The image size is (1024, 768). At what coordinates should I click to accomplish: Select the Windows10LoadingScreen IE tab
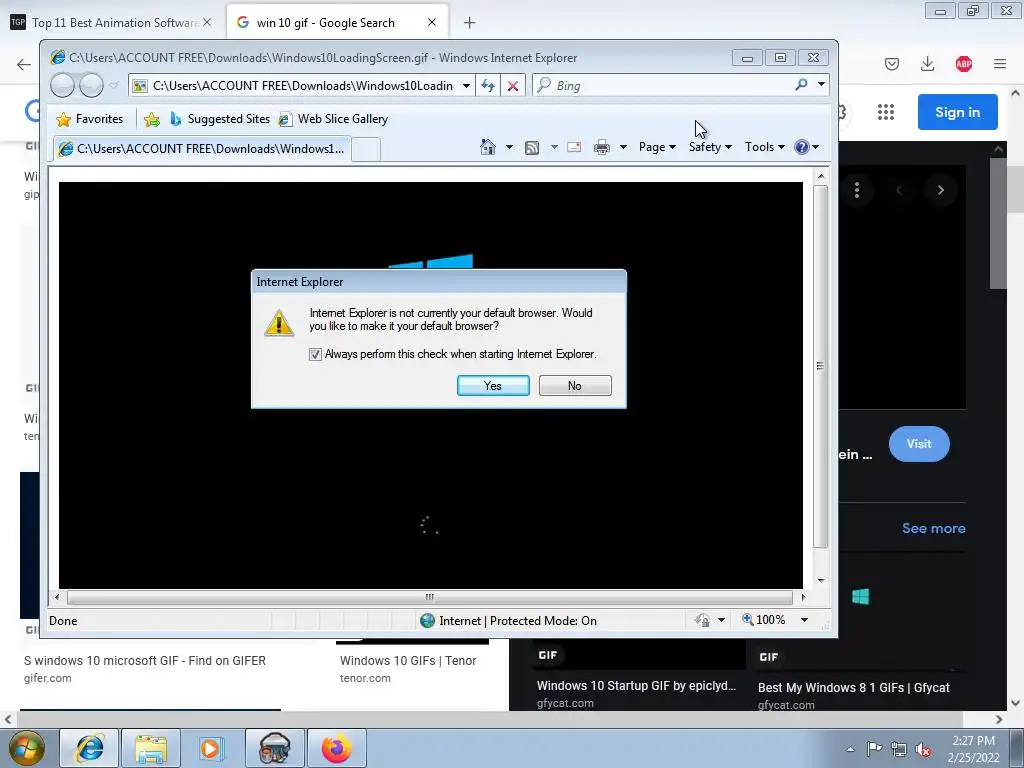point(202,149)
